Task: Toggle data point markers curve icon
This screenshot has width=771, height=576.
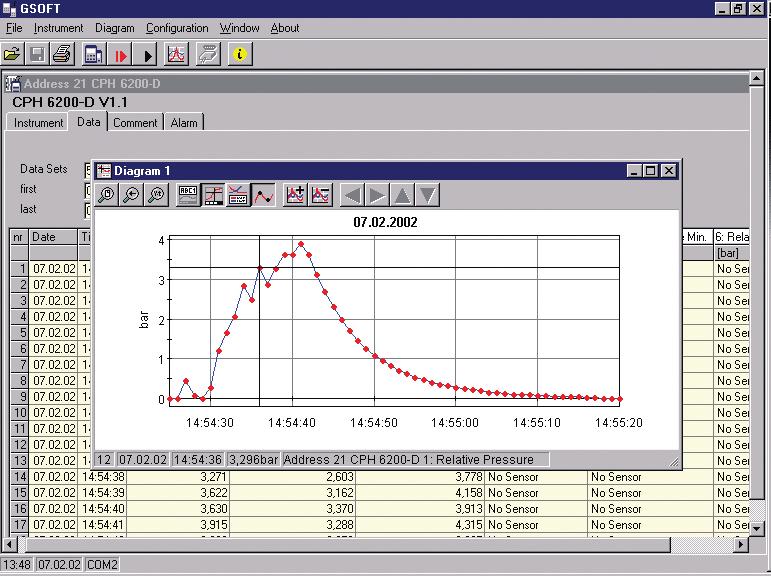Action: pos(263,195)
